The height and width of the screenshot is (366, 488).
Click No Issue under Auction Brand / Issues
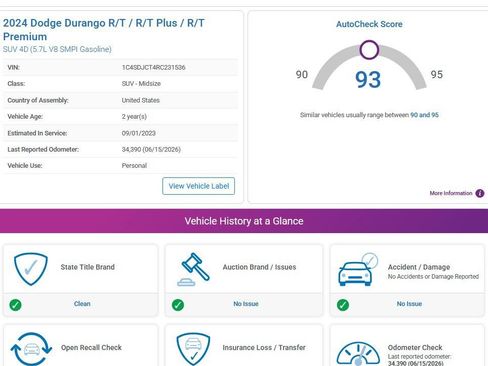click(246, 304)
